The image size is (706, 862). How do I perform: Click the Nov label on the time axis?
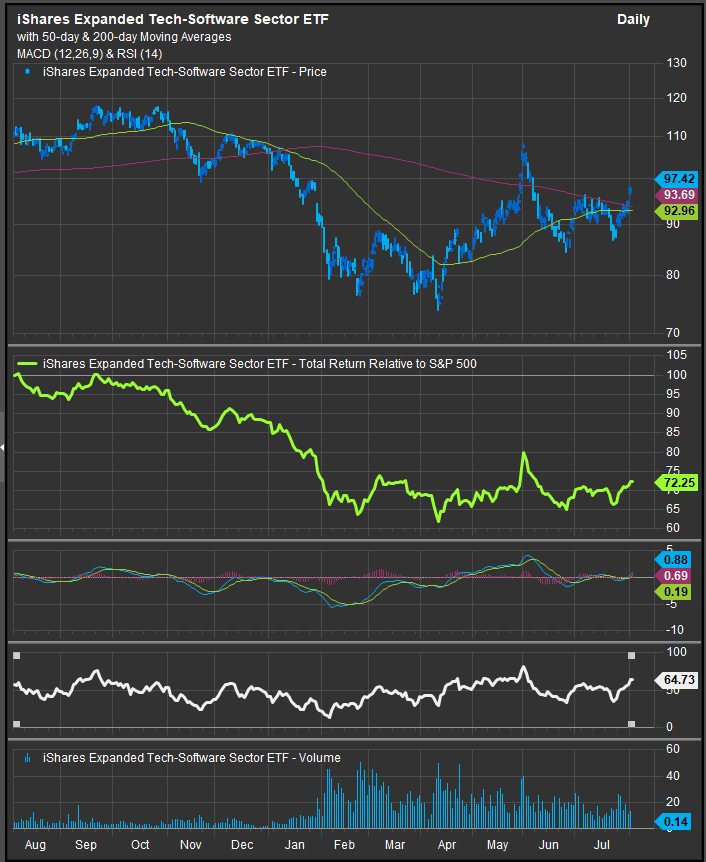[191, 845]
